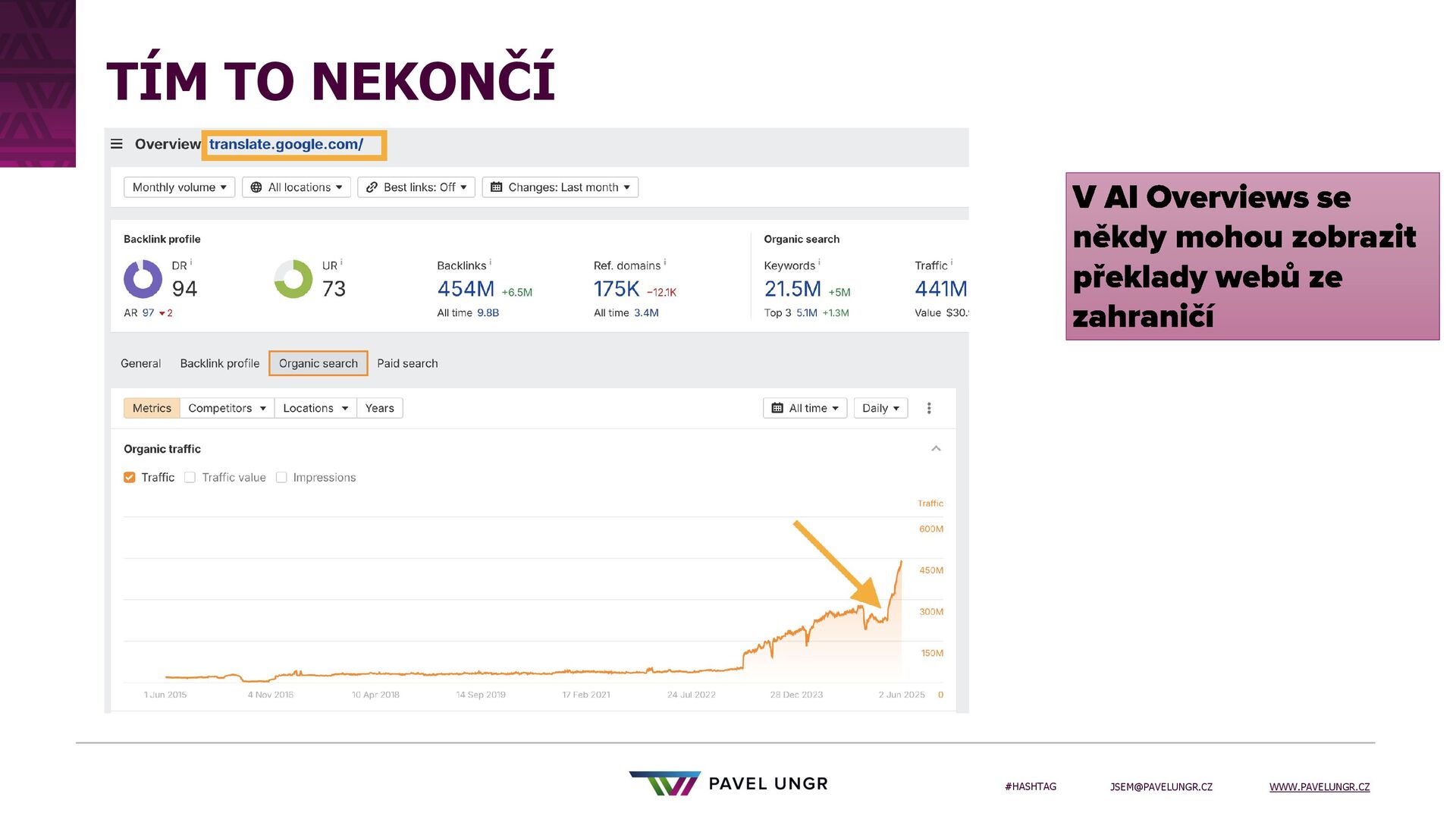Click the green UR donut chart

coord(293,279)
